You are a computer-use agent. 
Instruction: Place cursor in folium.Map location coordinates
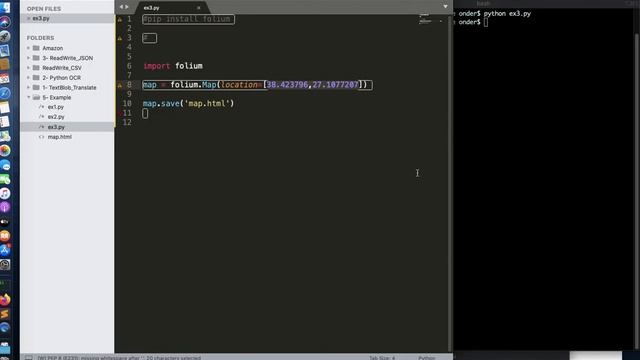tap(312, 85)
